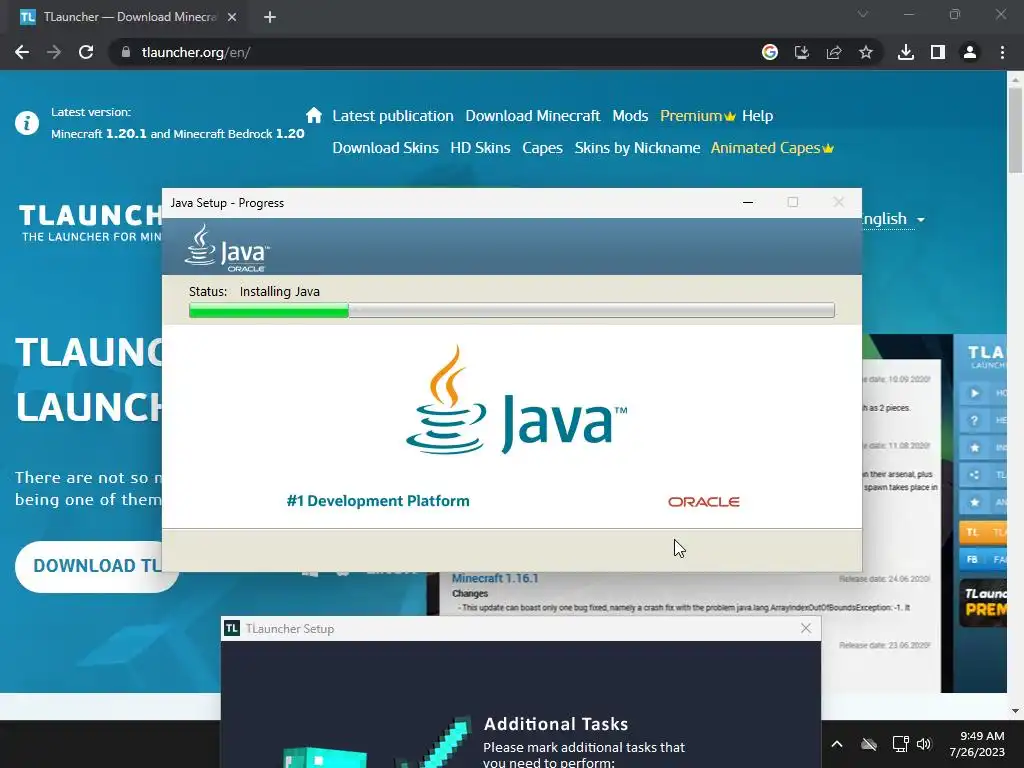
Task: Open the HD Skins link
Action: (480, 148)
